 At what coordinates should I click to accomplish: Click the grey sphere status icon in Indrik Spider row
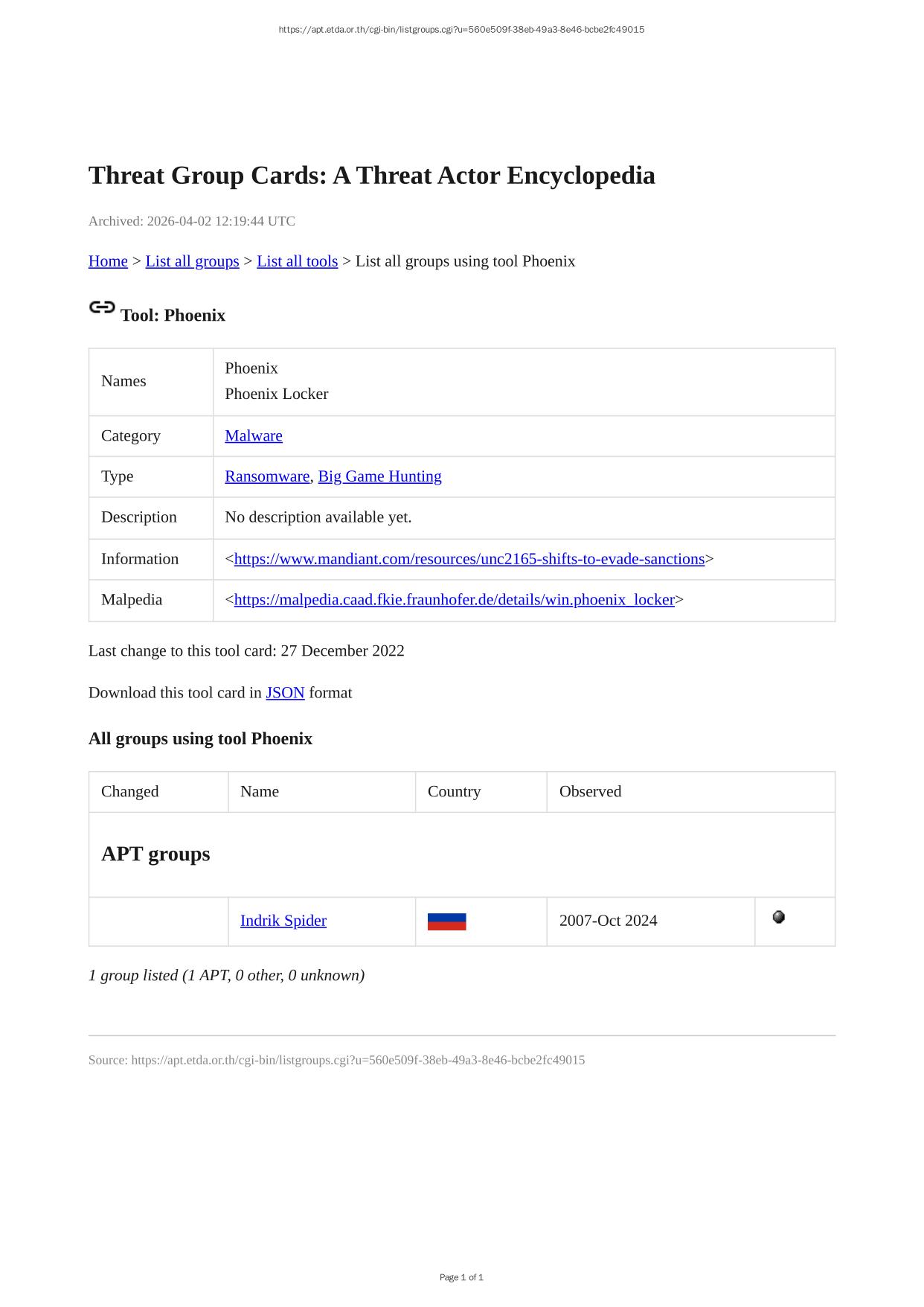(x=778, y=917)
